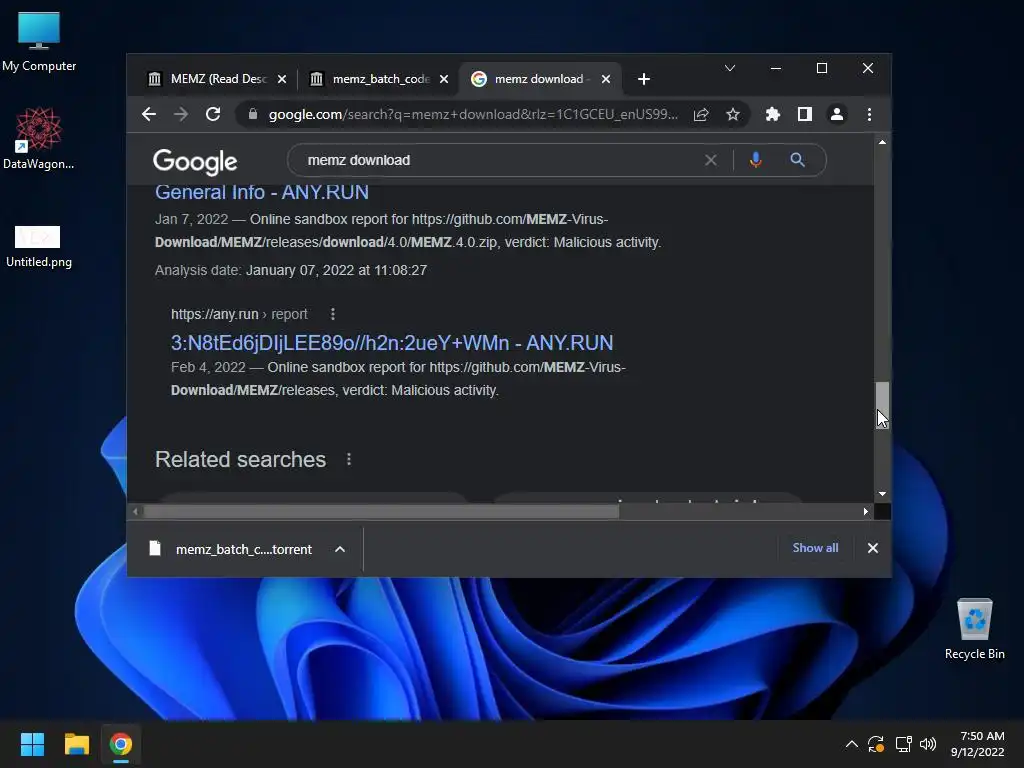The width and height of the screenshot is (1024, 768).
Task: Click the scrollbar down arrow
Action: tap(882, 494)
